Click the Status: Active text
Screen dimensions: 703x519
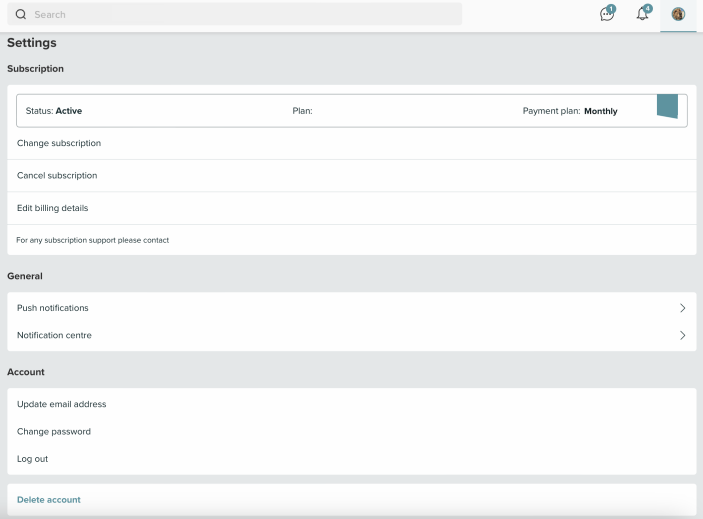54,111
